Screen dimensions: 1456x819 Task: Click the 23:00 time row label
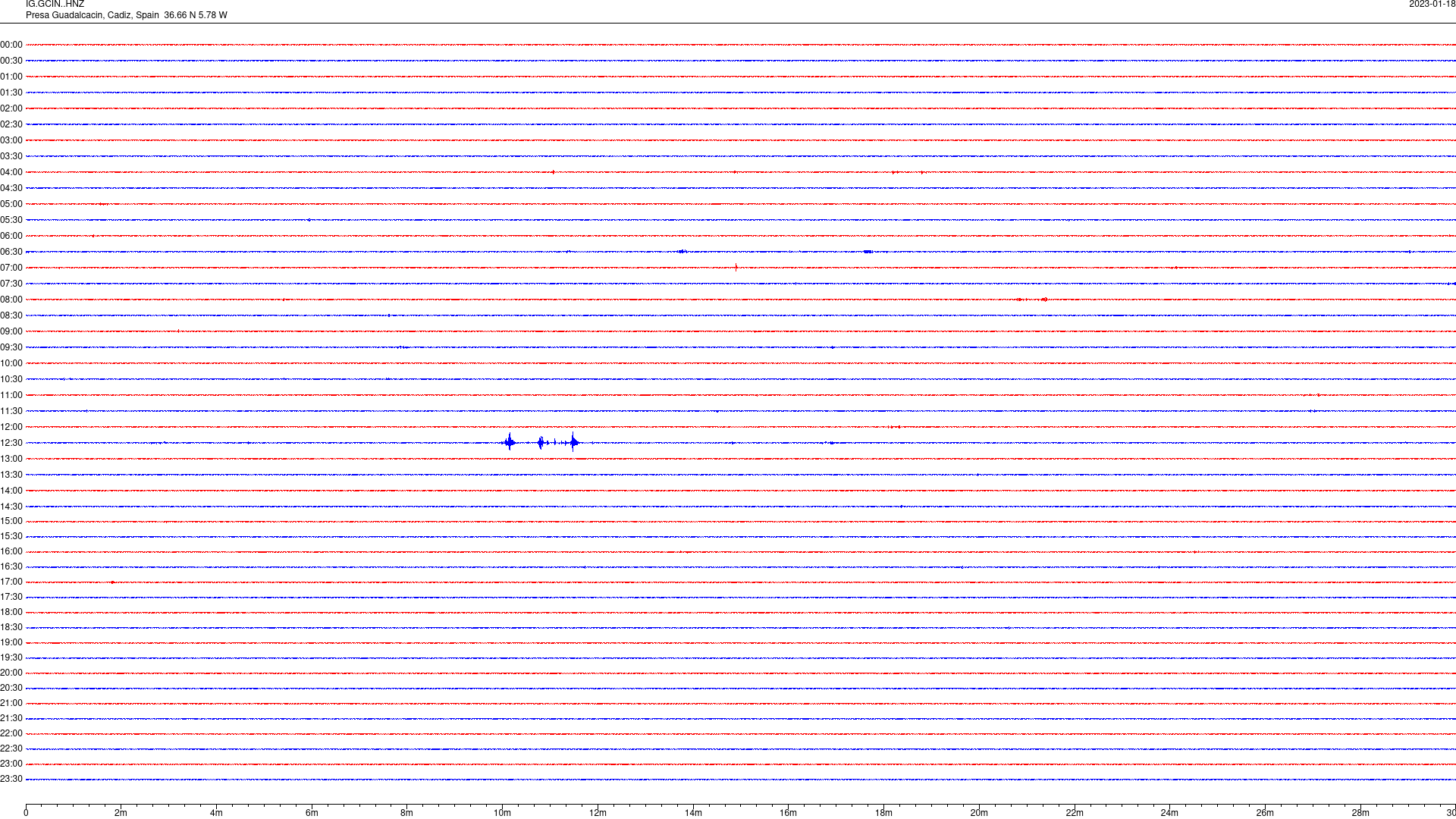11,764
